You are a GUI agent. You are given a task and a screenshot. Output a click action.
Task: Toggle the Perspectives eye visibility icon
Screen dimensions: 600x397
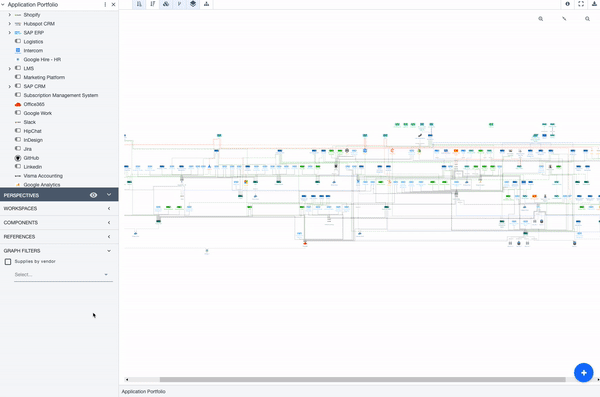click(x=93, y=195)
